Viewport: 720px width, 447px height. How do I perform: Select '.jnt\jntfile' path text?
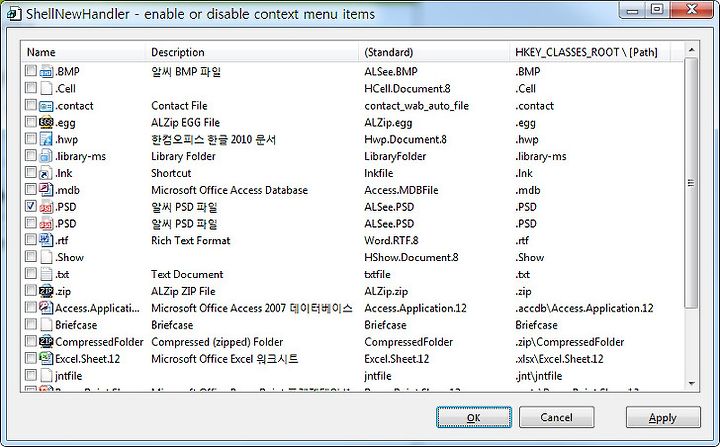coord(539,376)
